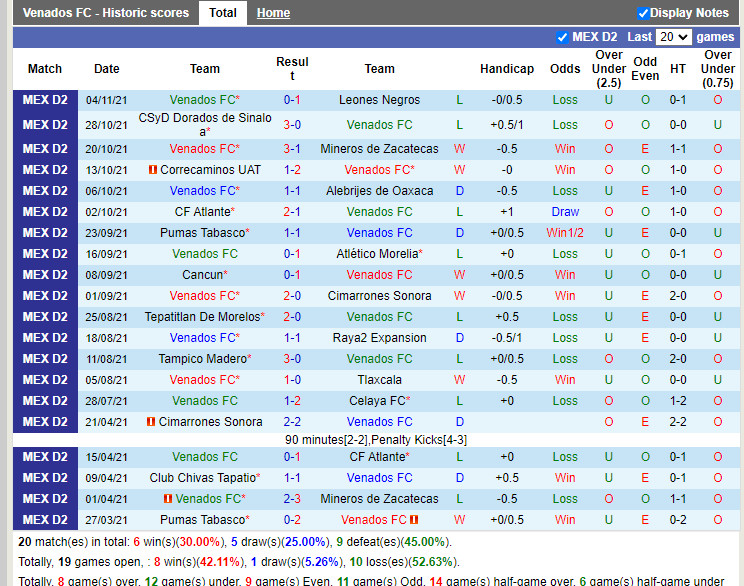The width and height of the screenshot is (744, 586).
Task: Click red card icon in 01/04/21 row
Action: point(168,499)
